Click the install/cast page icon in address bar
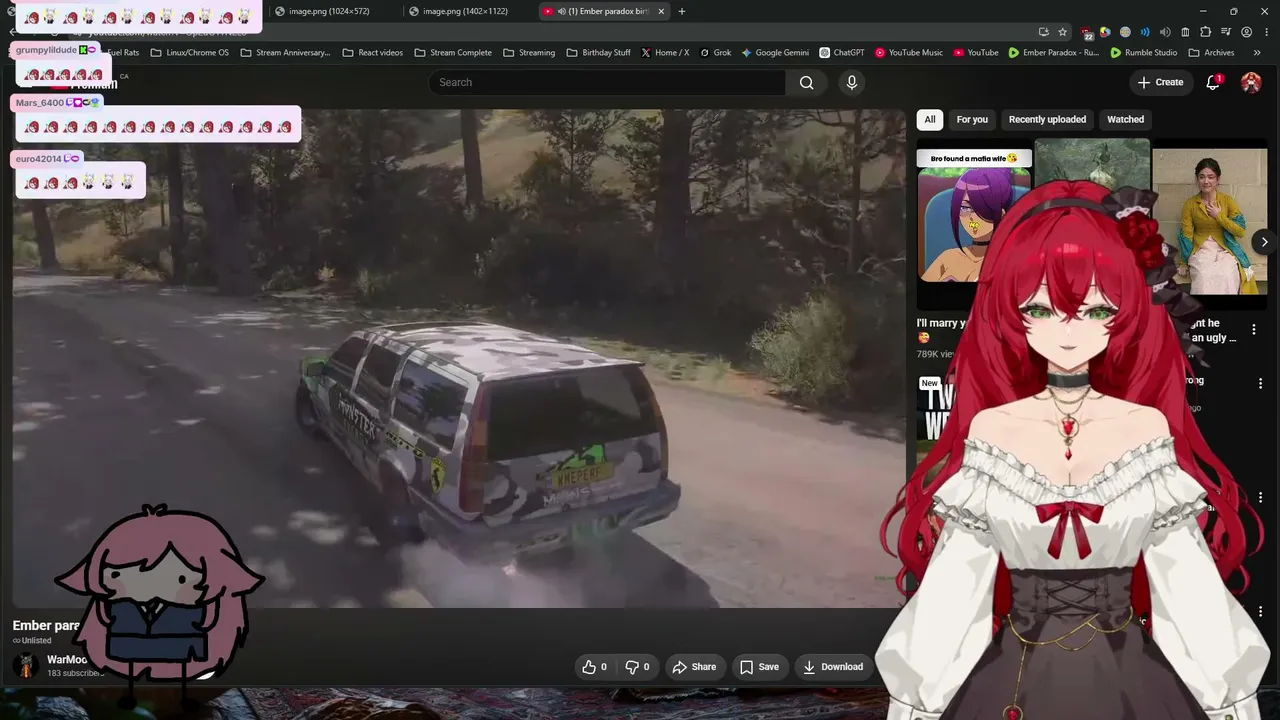Screen dimensions: 1280x720 (x=1044, y=32)
